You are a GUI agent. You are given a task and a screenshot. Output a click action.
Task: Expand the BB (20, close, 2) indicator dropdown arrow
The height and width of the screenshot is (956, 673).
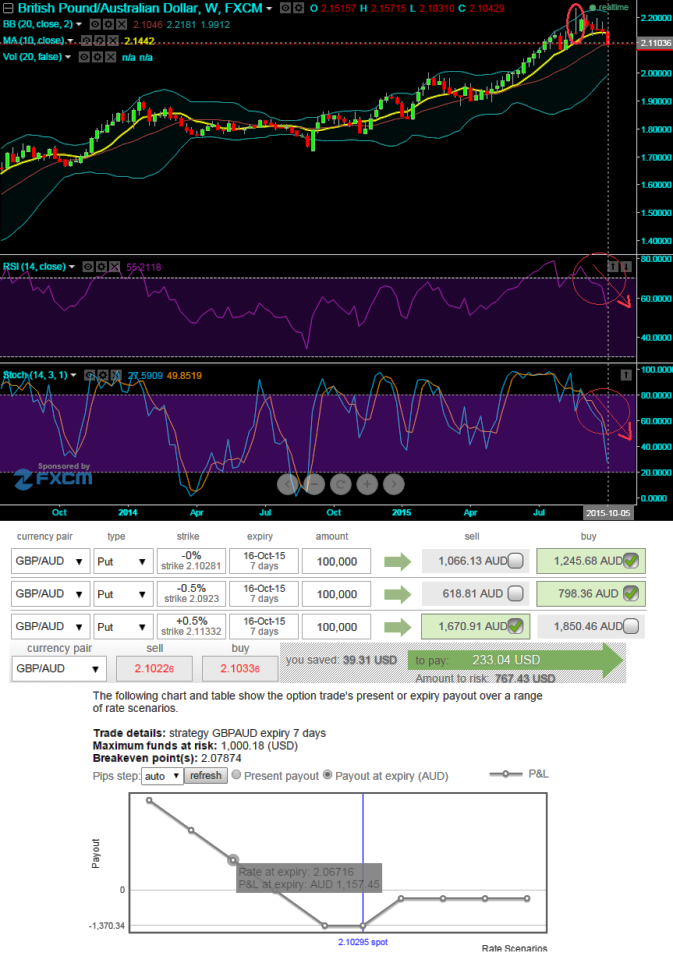coord(79,24)
